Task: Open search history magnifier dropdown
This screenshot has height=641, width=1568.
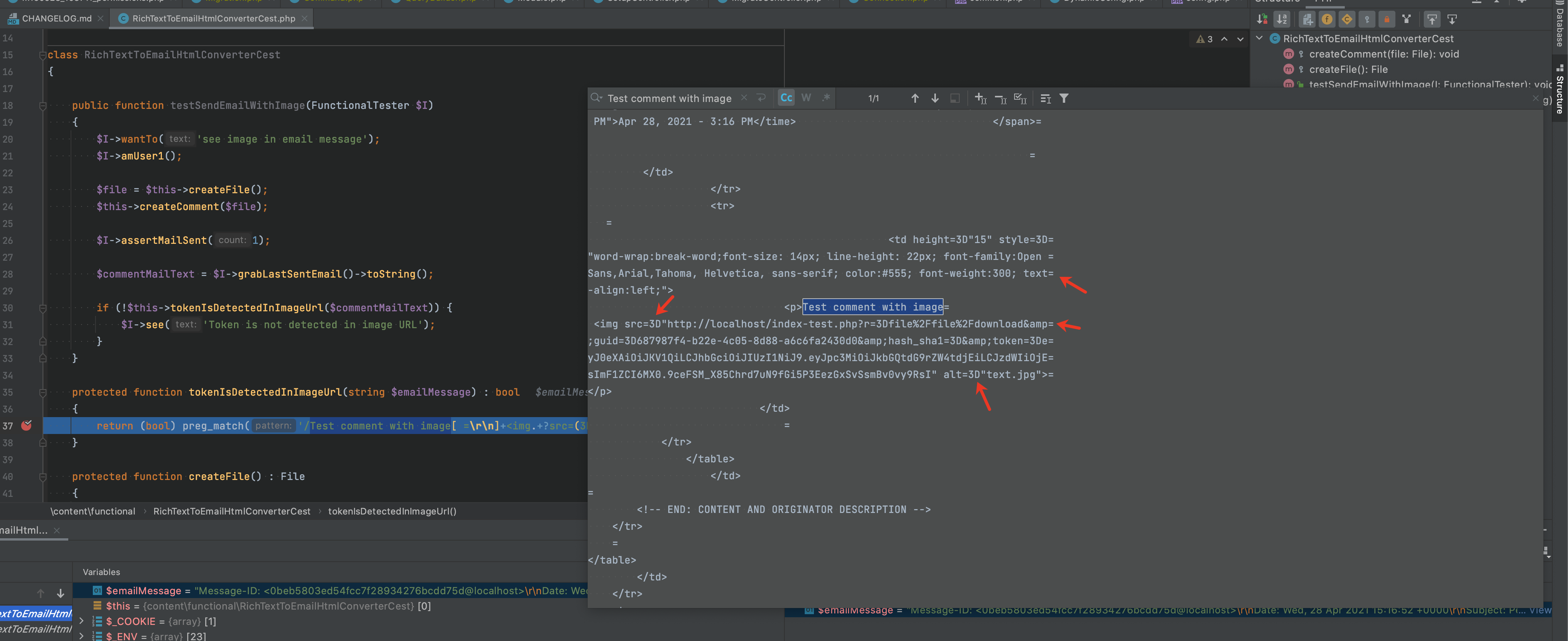Action: (x=596, y=98)
